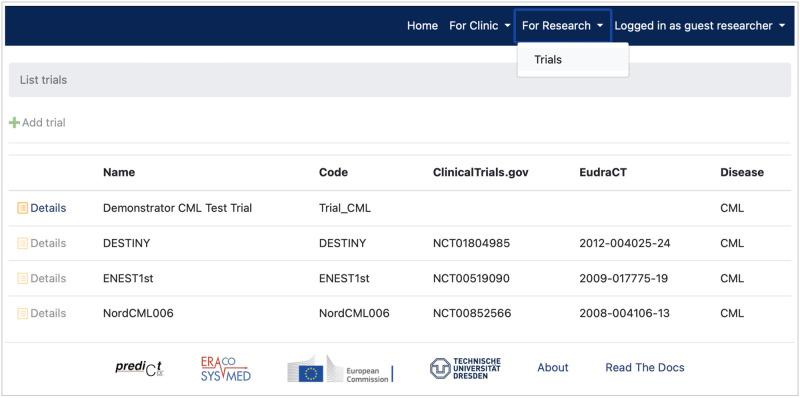The width and height of the screenshot is (800, 398).
Task: Collapse the For Research dropdown menu
Action: click(562, 26)
